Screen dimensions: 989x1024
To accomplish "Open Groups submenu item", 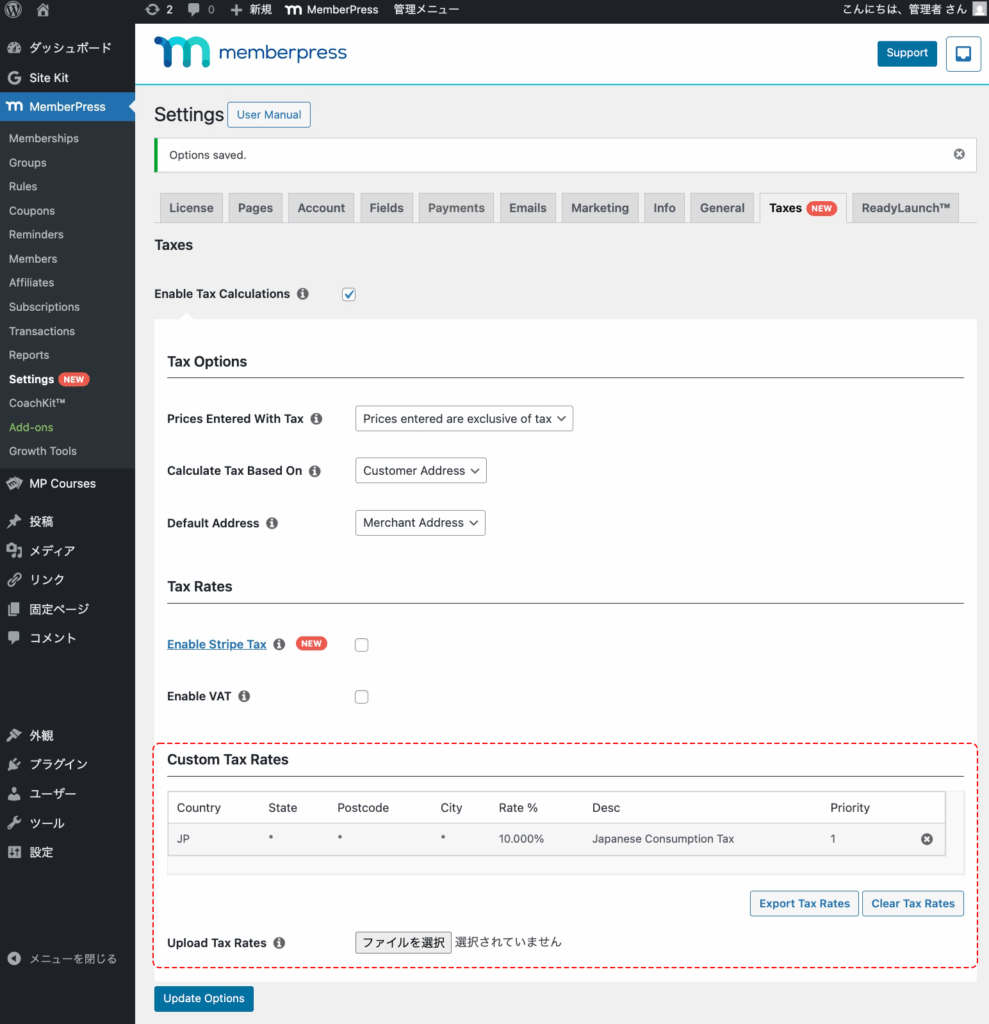I will pyautogui.click(x=27, y=163).
